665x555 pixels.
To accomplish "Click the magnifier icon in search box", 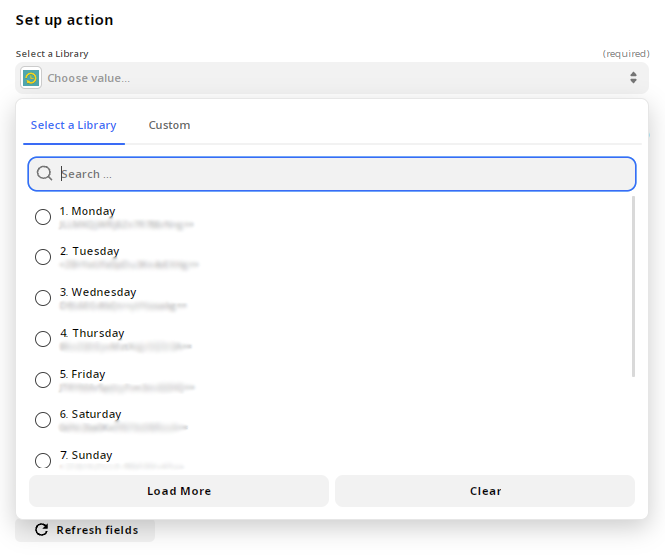I will (44, 173).
